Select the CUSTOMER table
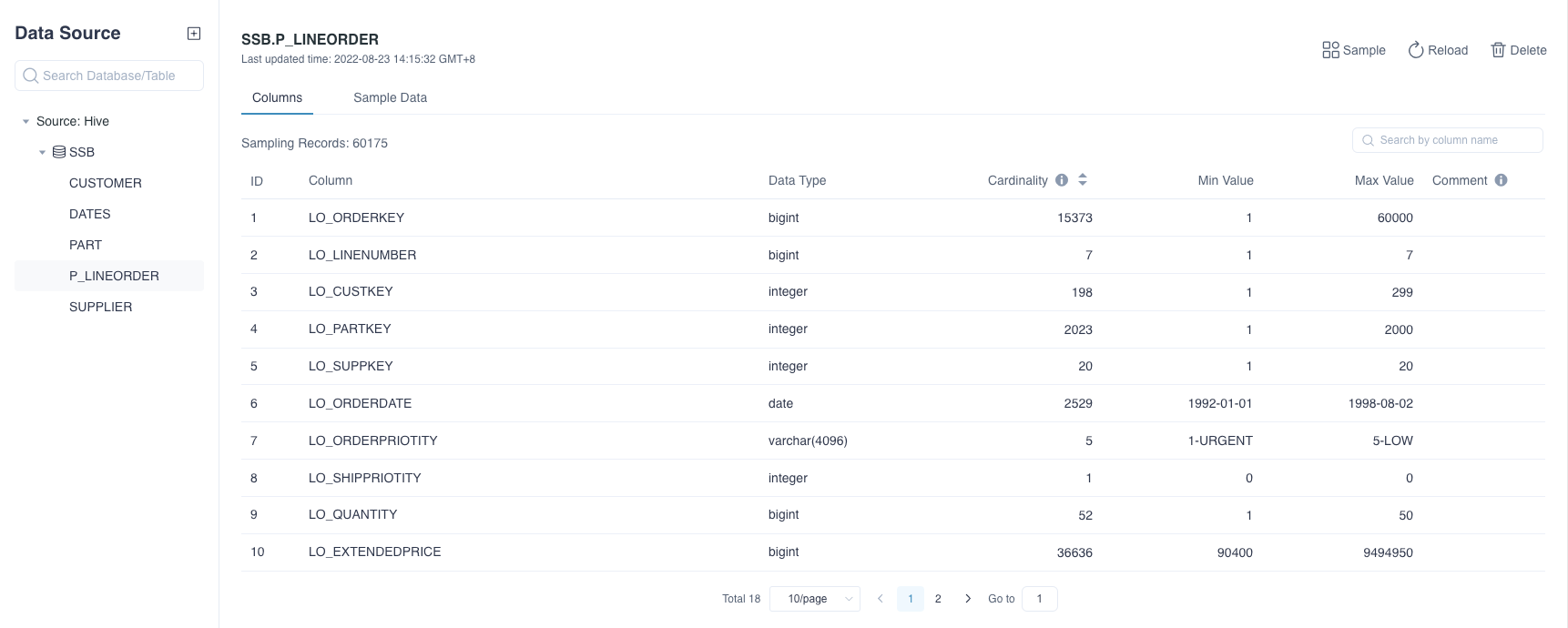 106,183
